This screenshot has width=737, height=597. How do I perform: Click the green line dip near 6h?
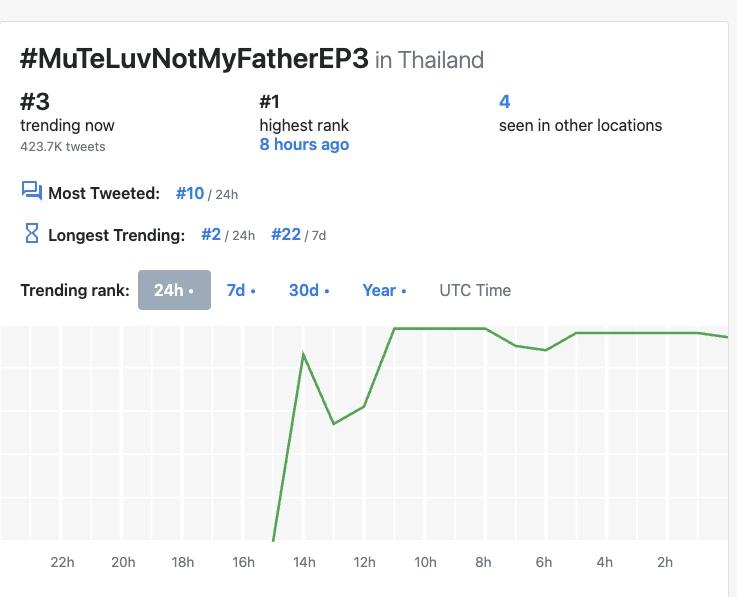click(x=545, y=350)
